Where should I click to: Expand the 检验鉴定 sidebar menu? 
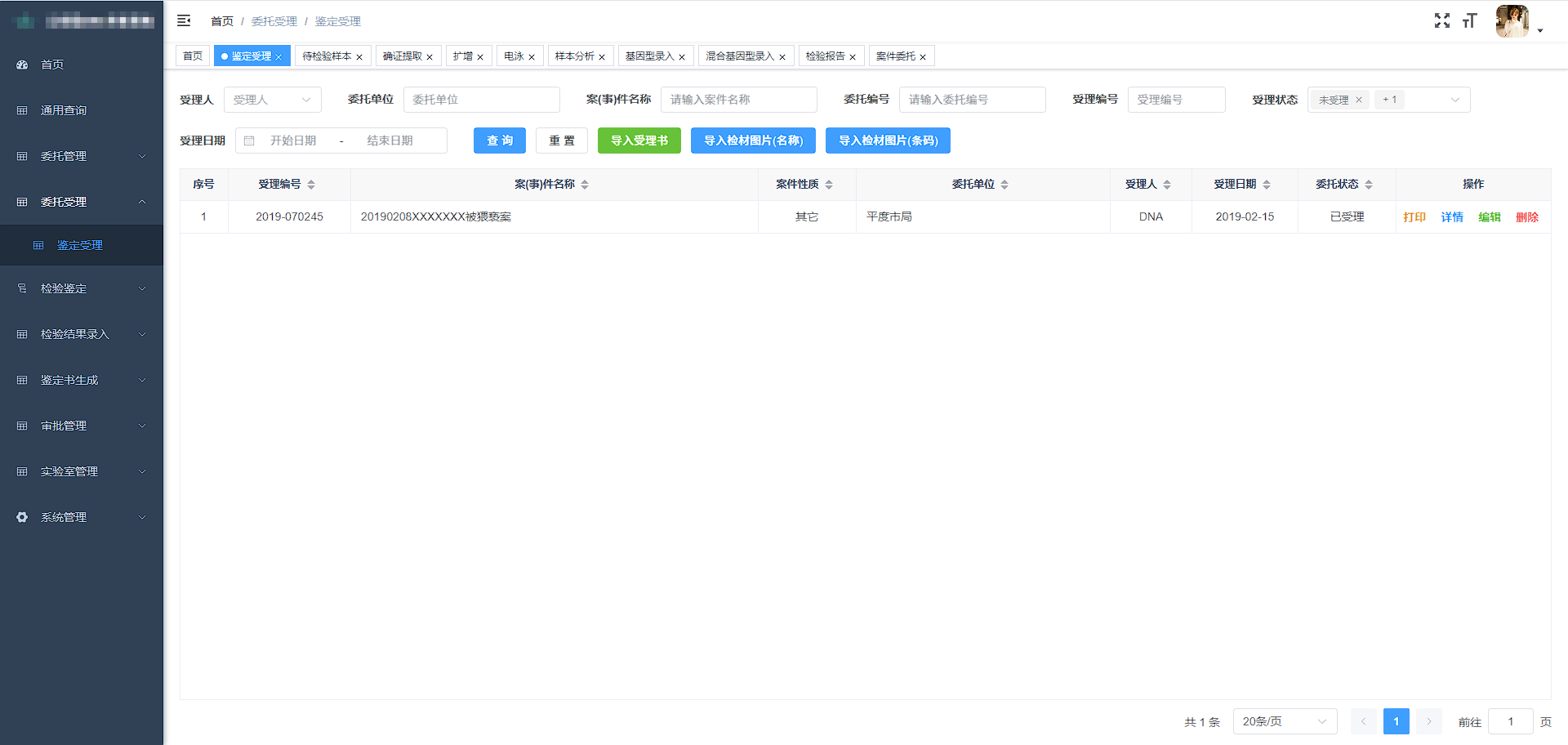82,288
